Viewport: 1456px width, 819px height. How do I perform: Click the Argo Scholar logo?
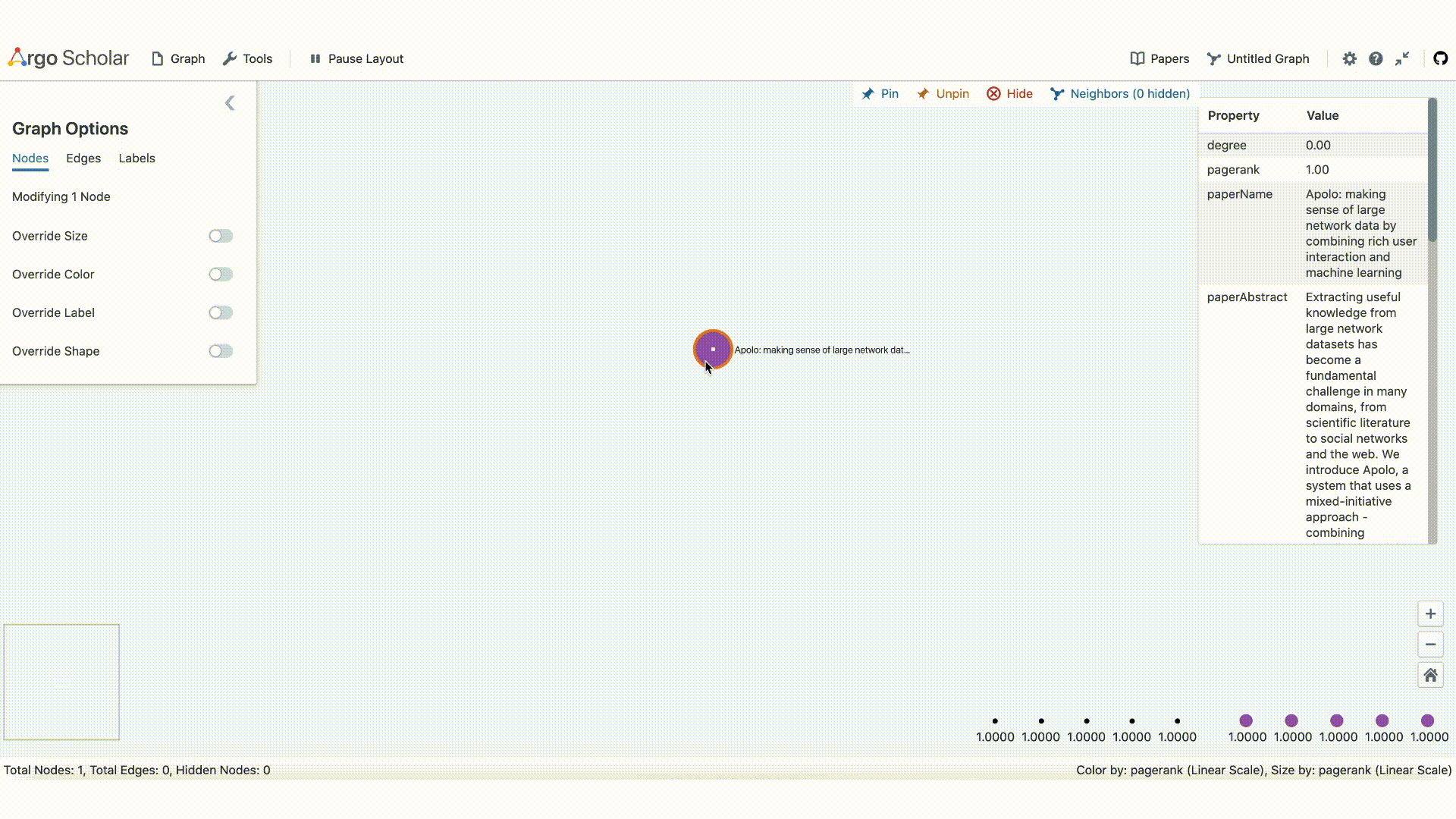tap(68, 58)
